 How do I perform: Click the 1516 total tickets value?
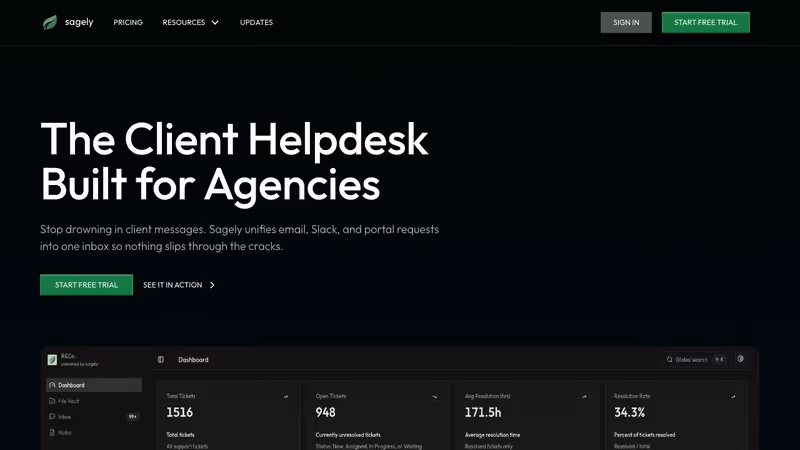point(180,412)
